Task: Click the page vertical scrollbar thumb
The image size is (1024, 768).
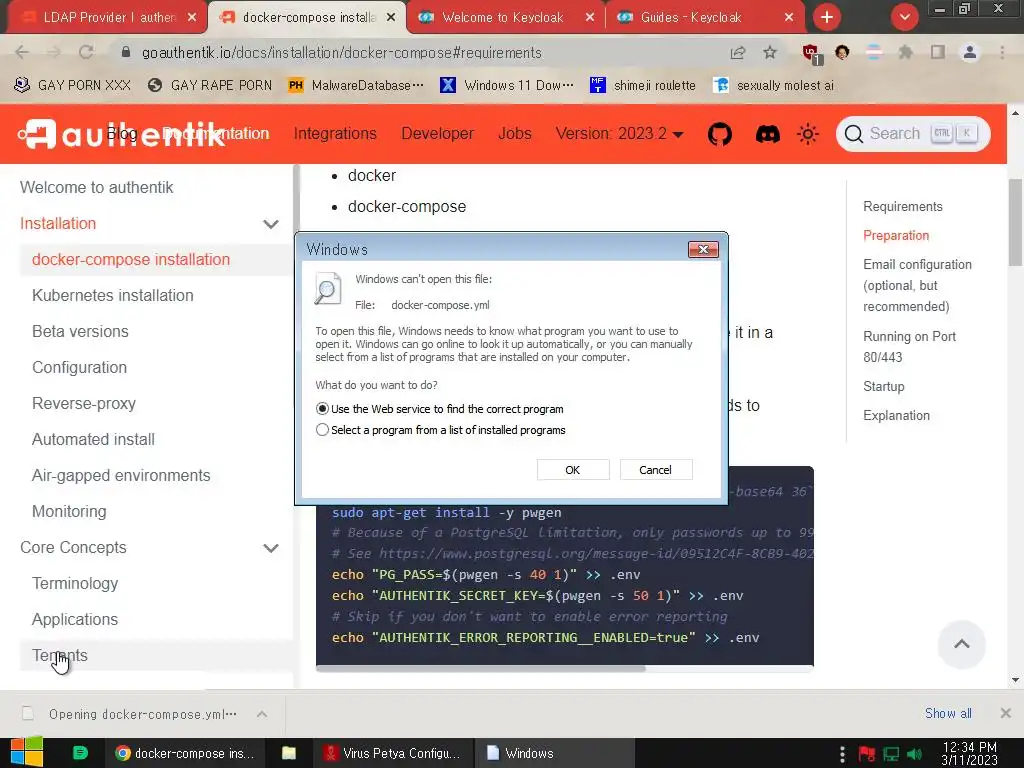Action: 1015,222
